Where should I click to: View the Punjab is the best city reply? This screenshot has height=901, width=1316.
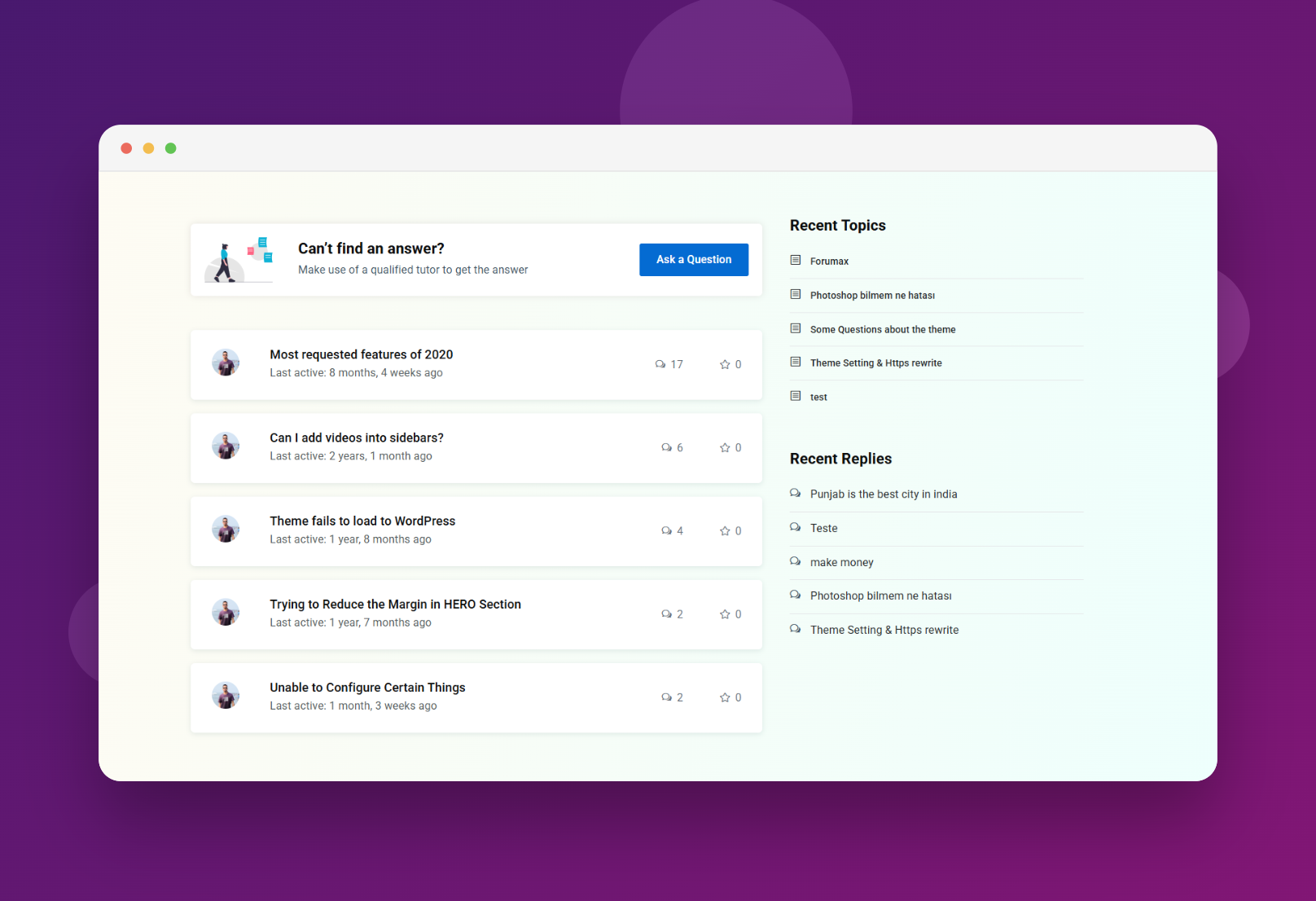tap(883, 494)
